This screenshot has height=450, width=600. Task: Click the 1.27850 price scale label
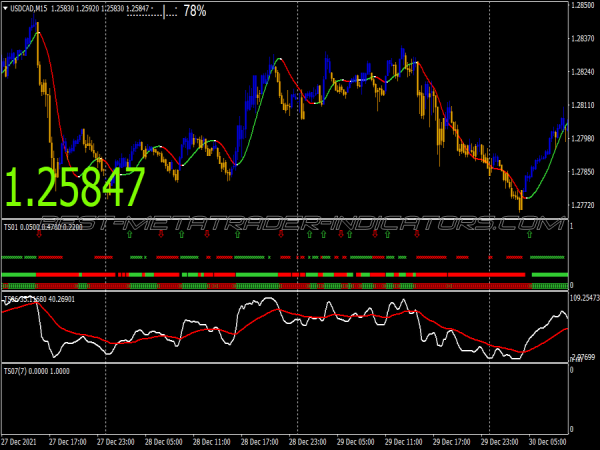point(582,172)
